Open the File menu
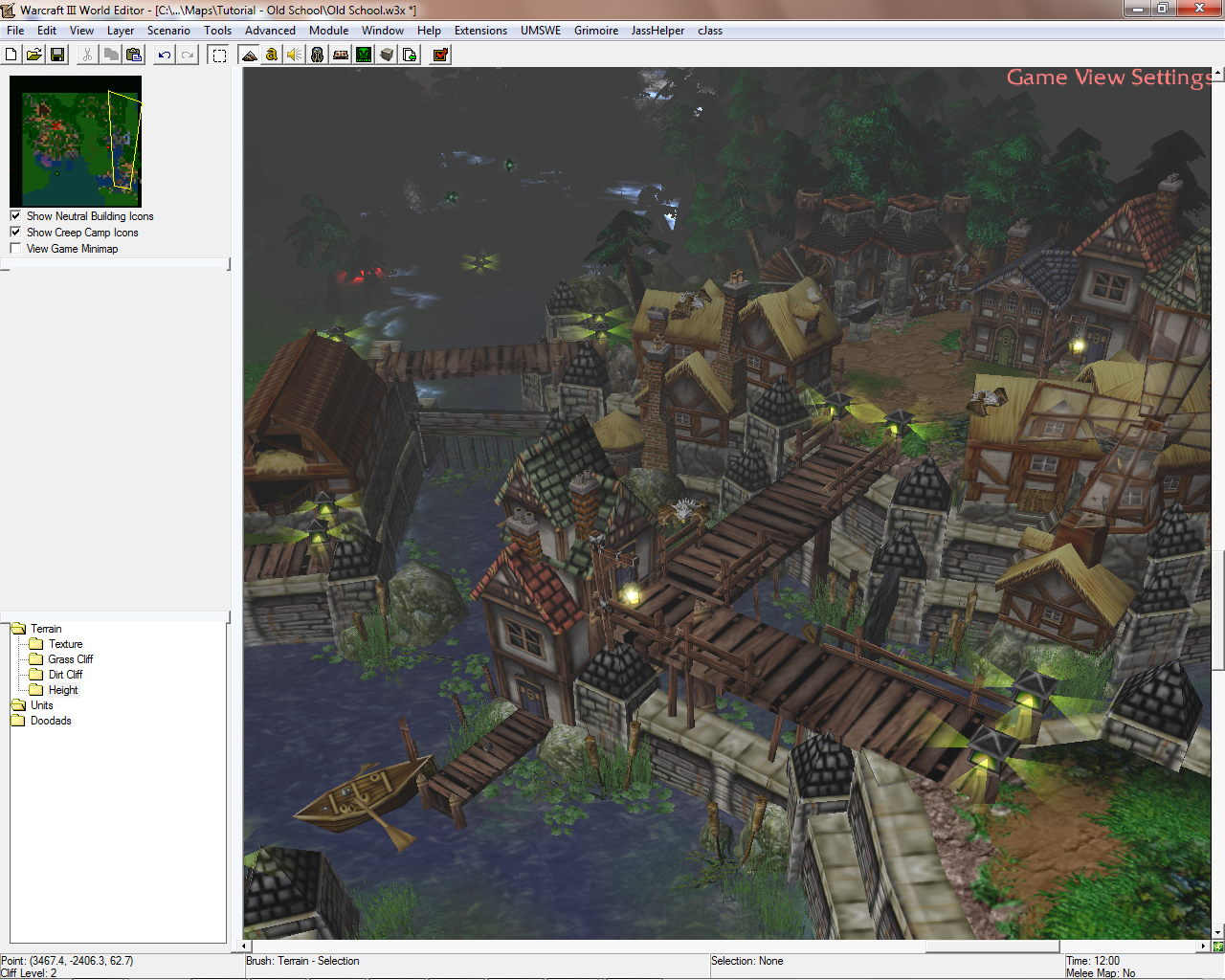The image size is (1225, 980). point(15,31)
